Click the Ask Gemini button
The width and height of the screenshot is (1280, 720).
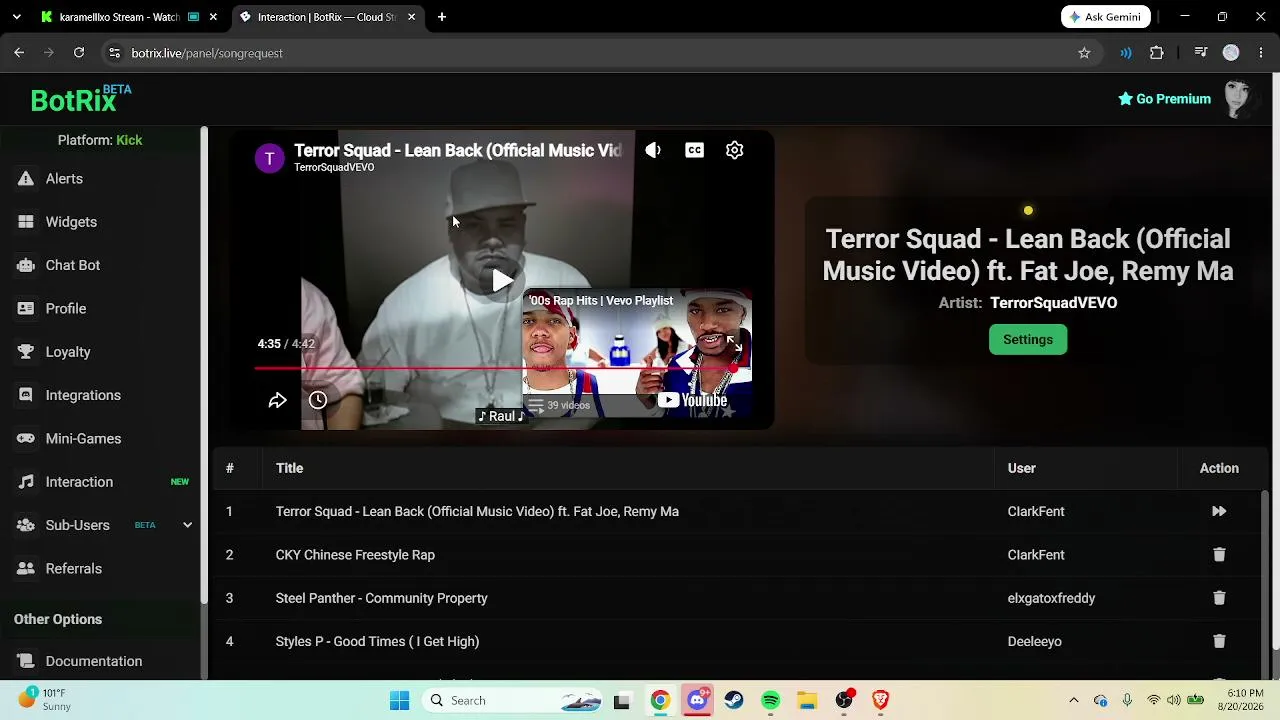coord(1106,17)
